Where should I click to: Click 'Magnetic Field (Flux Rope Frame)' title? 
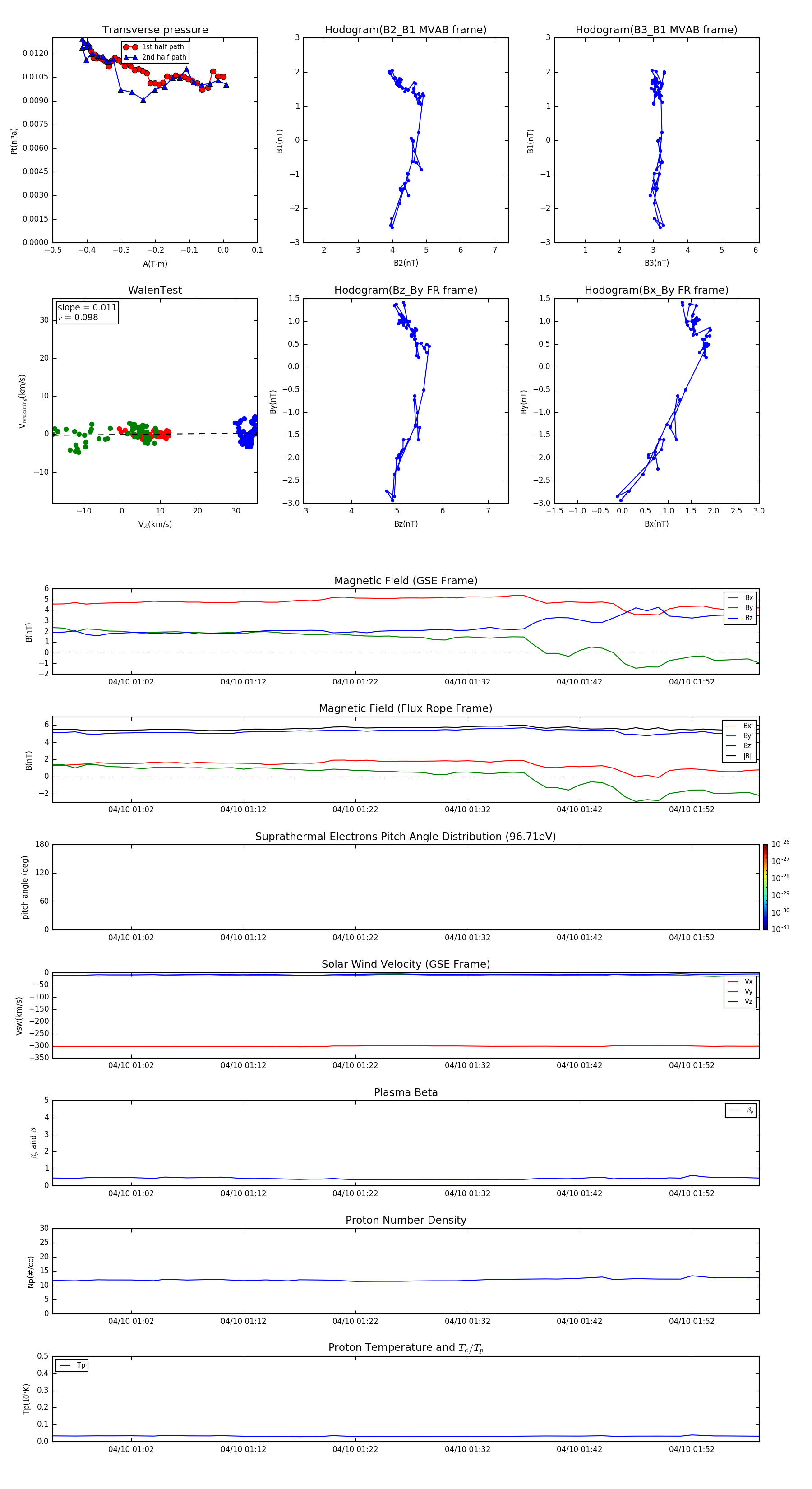(x=406, y=709)
